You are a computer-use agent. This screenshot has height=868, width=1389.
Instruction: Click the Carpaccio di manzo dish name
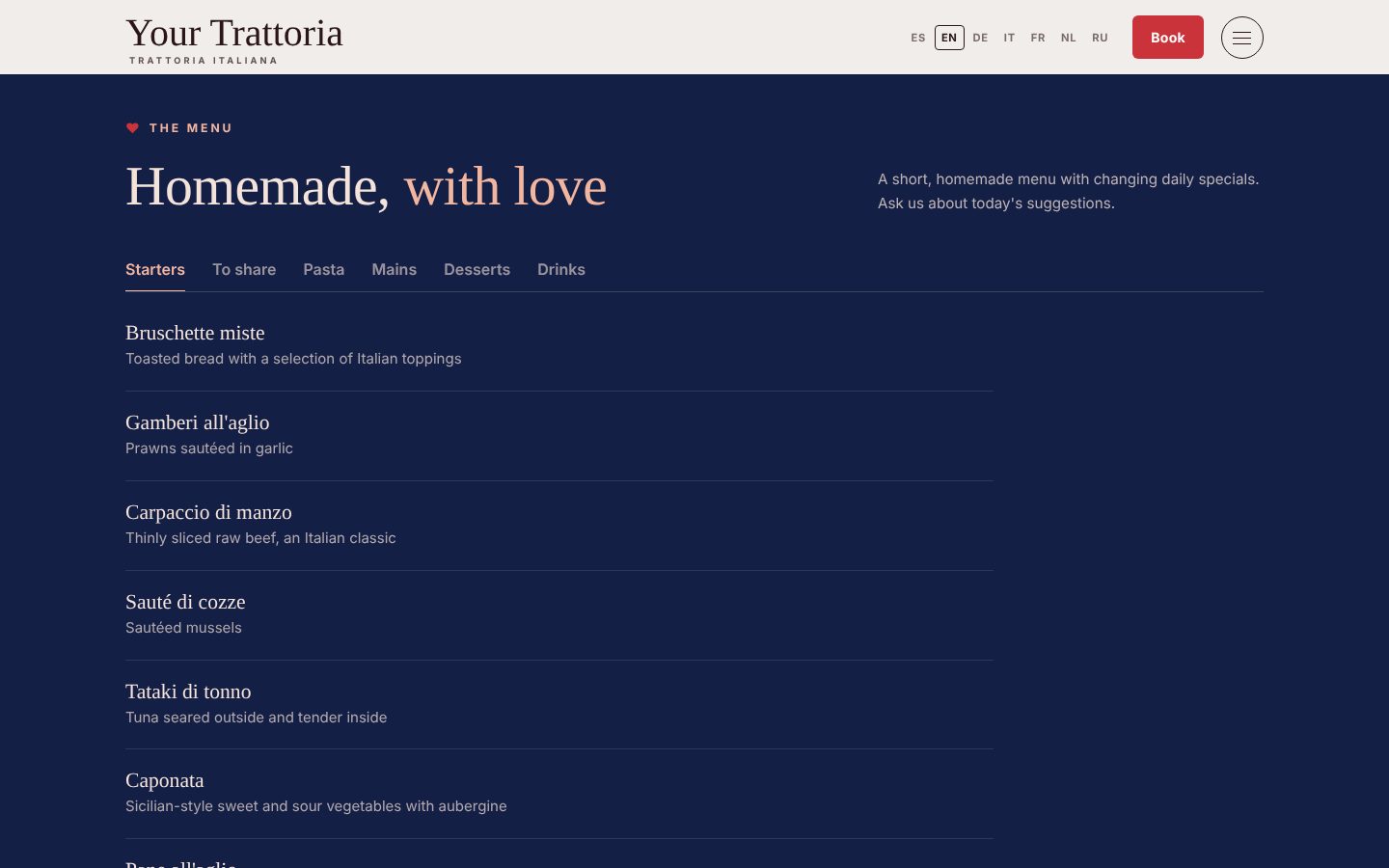(208, 512)
